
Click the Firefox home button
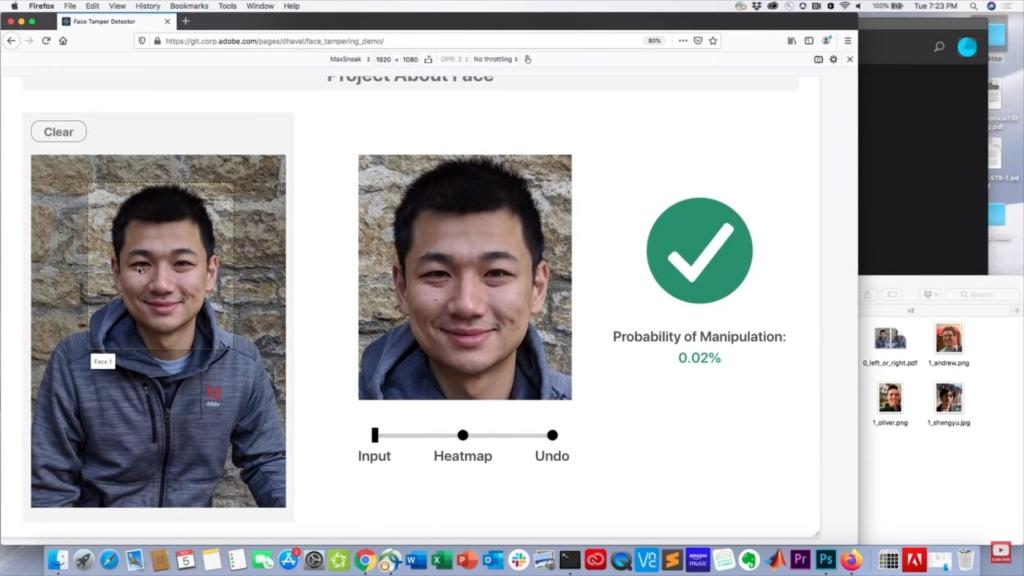[x=63, y=41]
